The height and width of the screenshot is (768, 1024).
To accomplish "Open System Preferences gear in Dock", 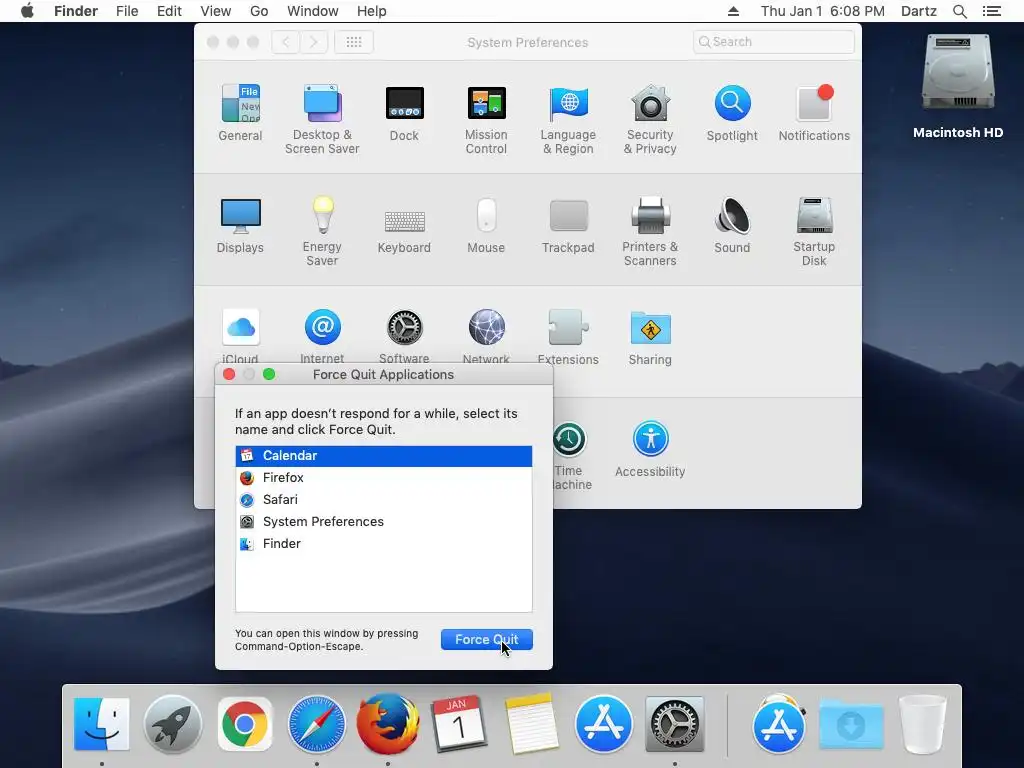I will [x=675, y=724].
